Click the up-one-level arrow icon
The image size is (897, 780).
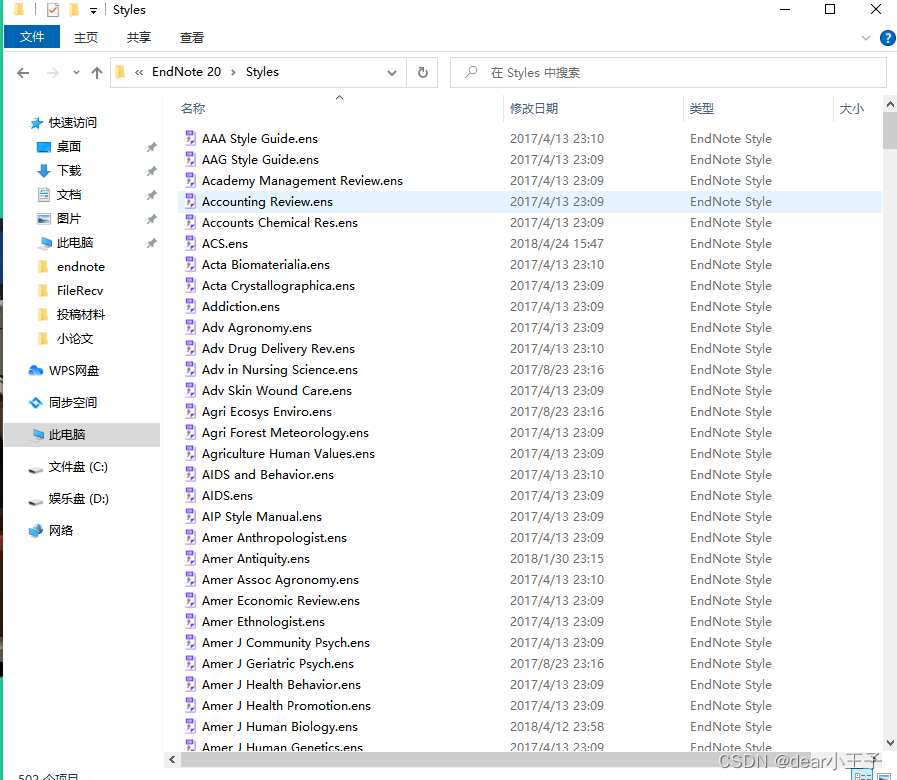tap(97, 73)
